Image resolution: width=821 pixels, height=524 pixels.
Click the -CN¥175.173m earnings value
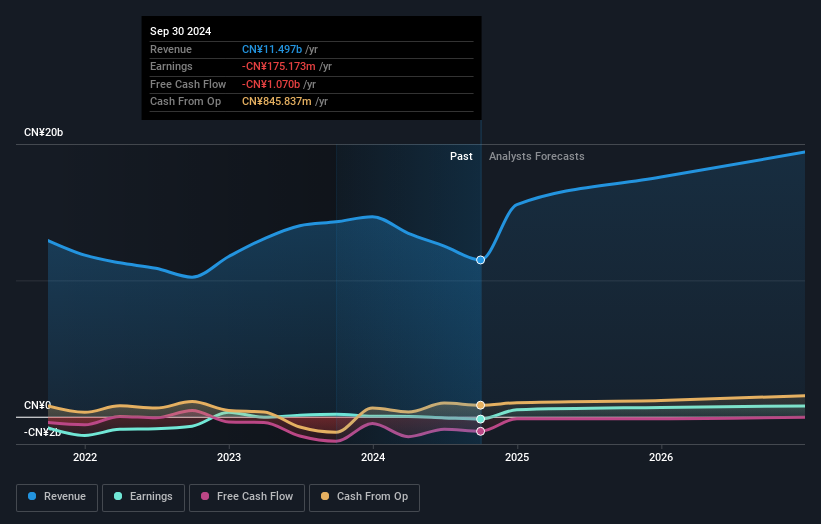pyautogui.click(x=279, y=66)
